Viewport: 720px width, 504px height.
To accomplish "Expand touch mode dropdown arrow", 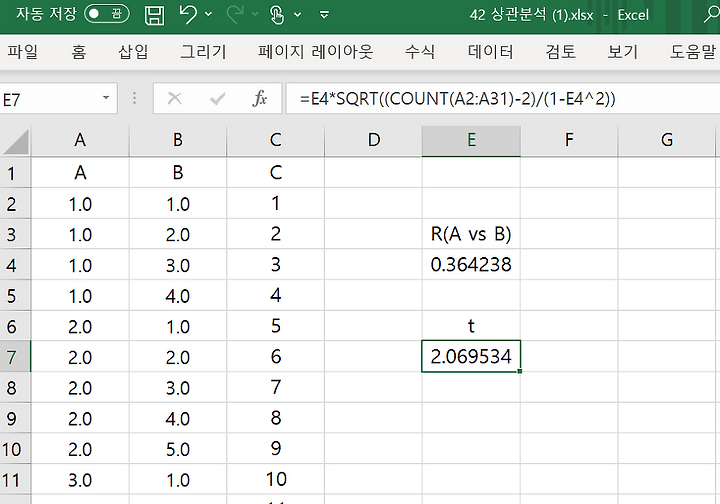I will coord(298,15).
